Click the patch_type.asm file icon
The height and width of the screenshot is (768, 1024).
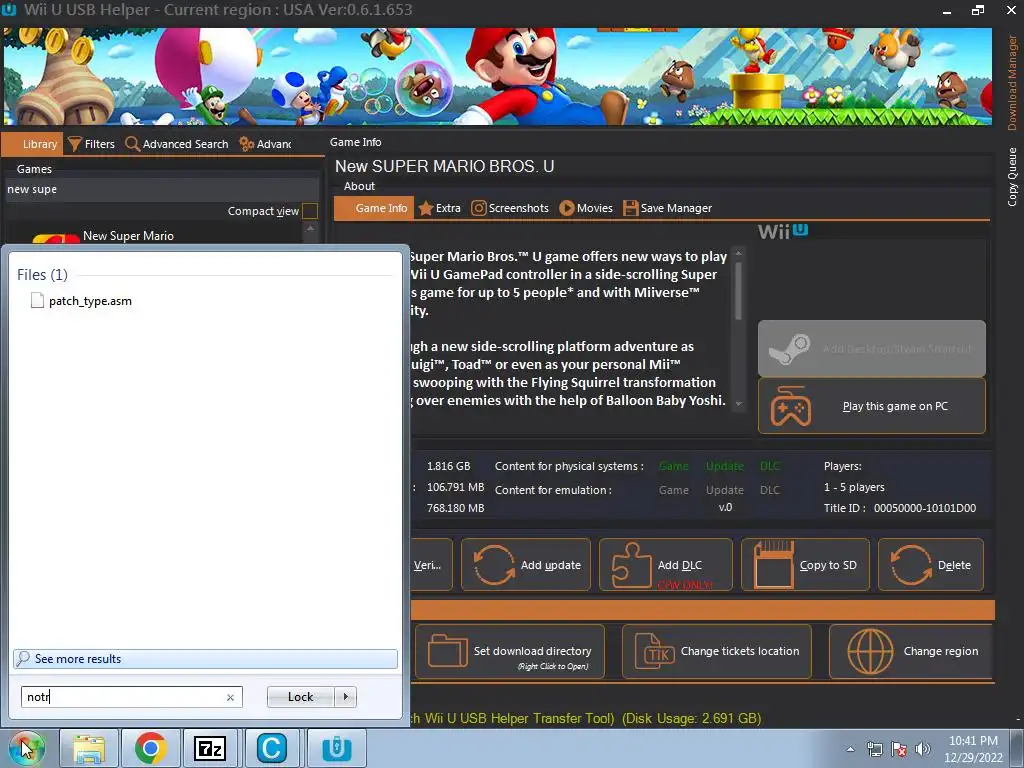37,300
